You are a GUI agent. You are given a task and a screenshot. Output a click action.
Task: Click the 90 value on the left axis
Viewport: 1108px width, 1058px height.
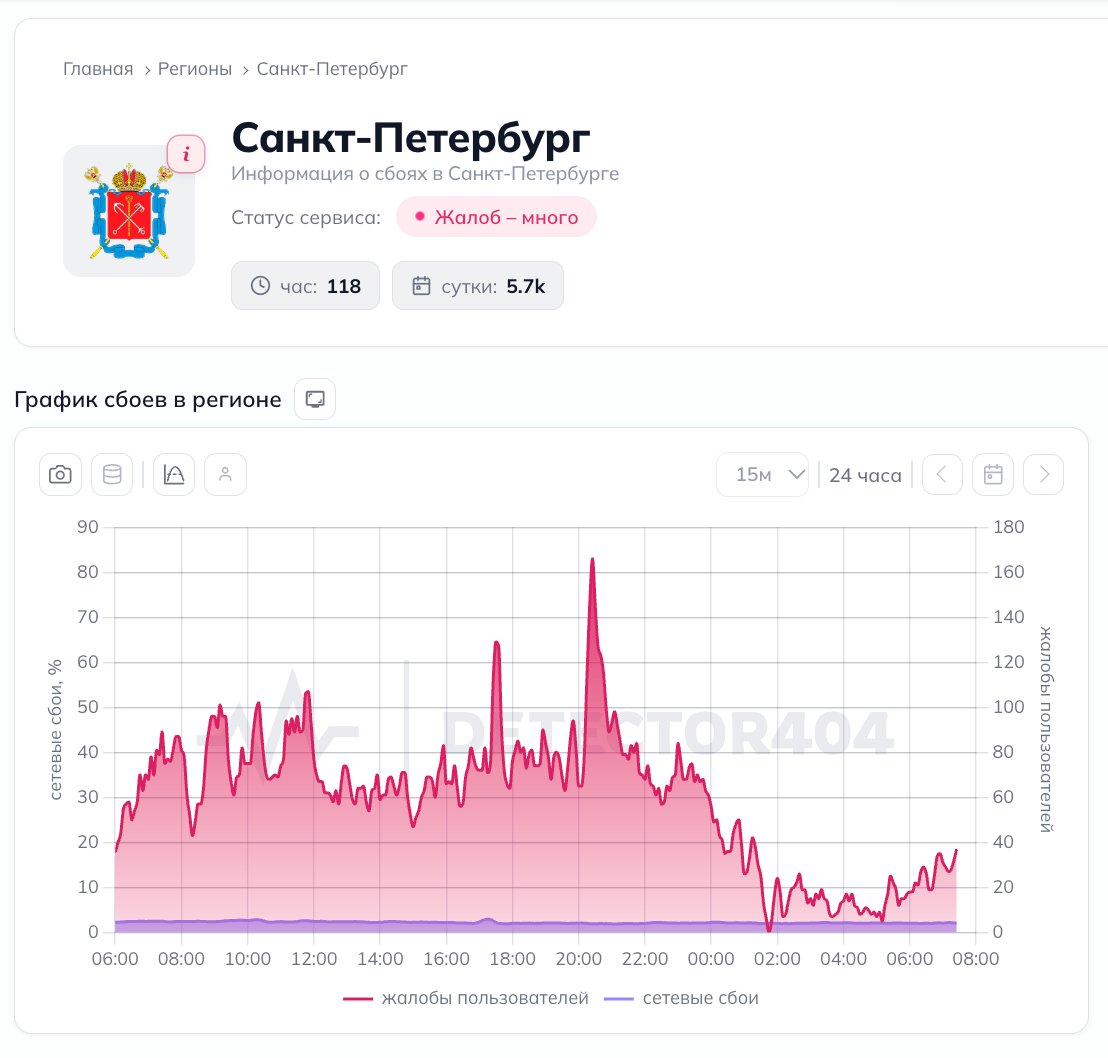pos(88,527)
